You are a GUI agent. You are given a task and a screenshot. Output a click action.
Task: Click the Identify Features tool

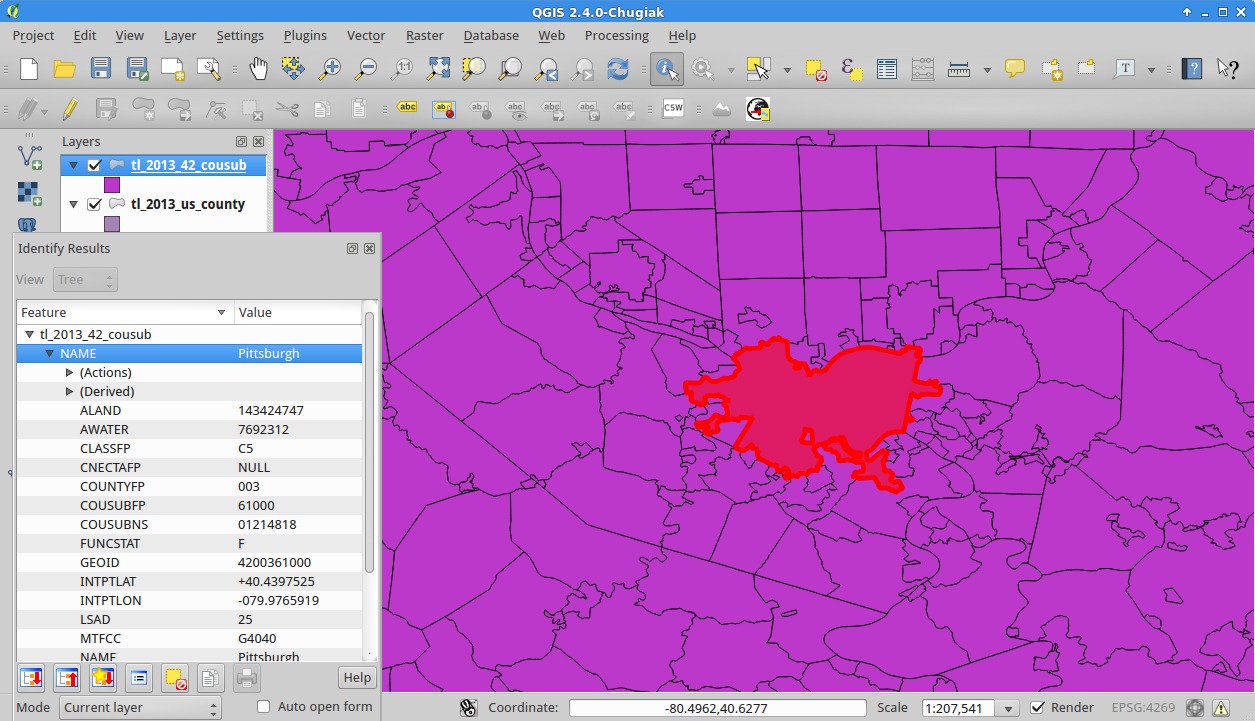click(666, 69)
